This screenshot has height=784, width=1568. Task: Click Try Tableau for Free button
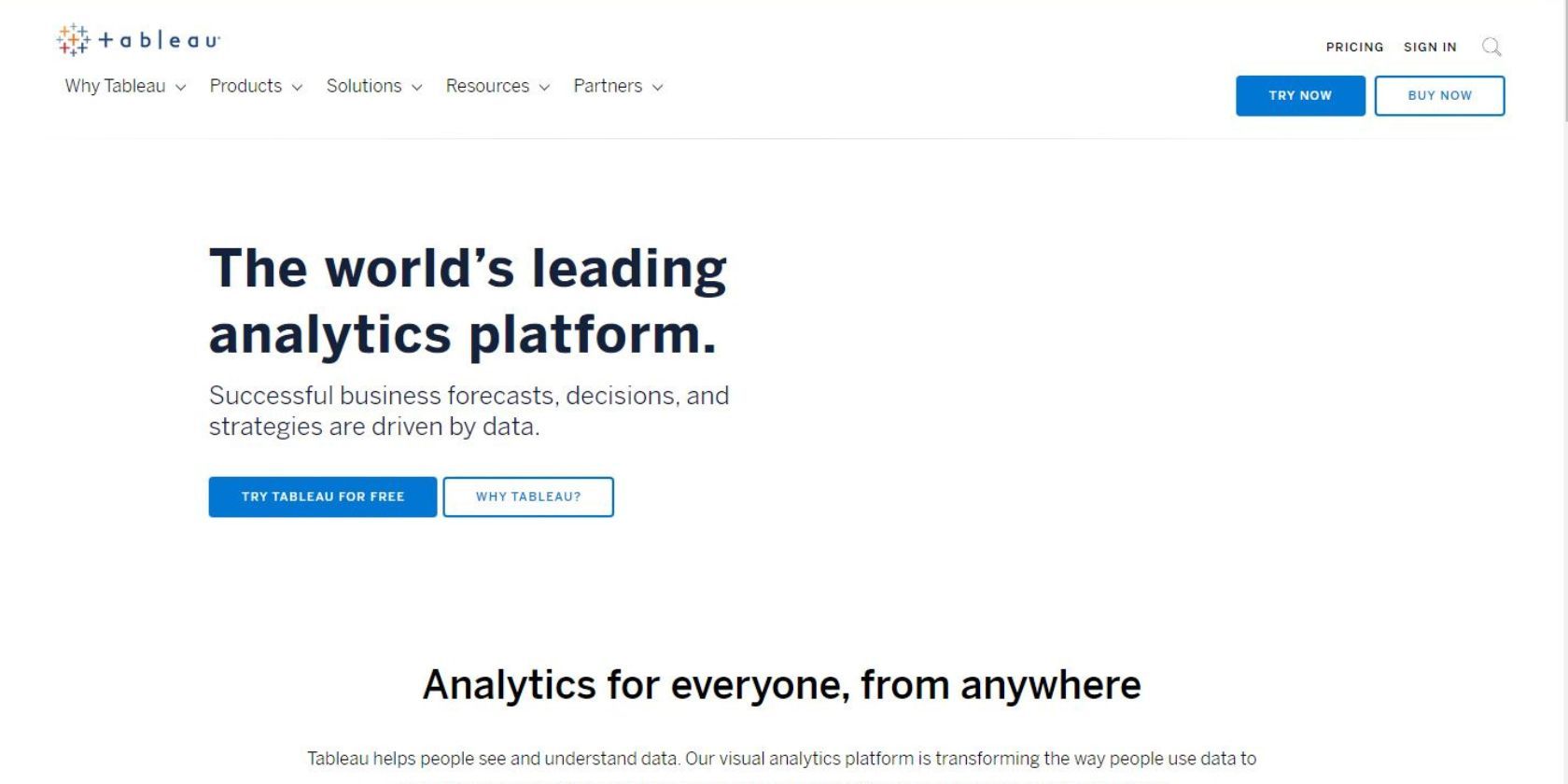[x=323, y=497]
